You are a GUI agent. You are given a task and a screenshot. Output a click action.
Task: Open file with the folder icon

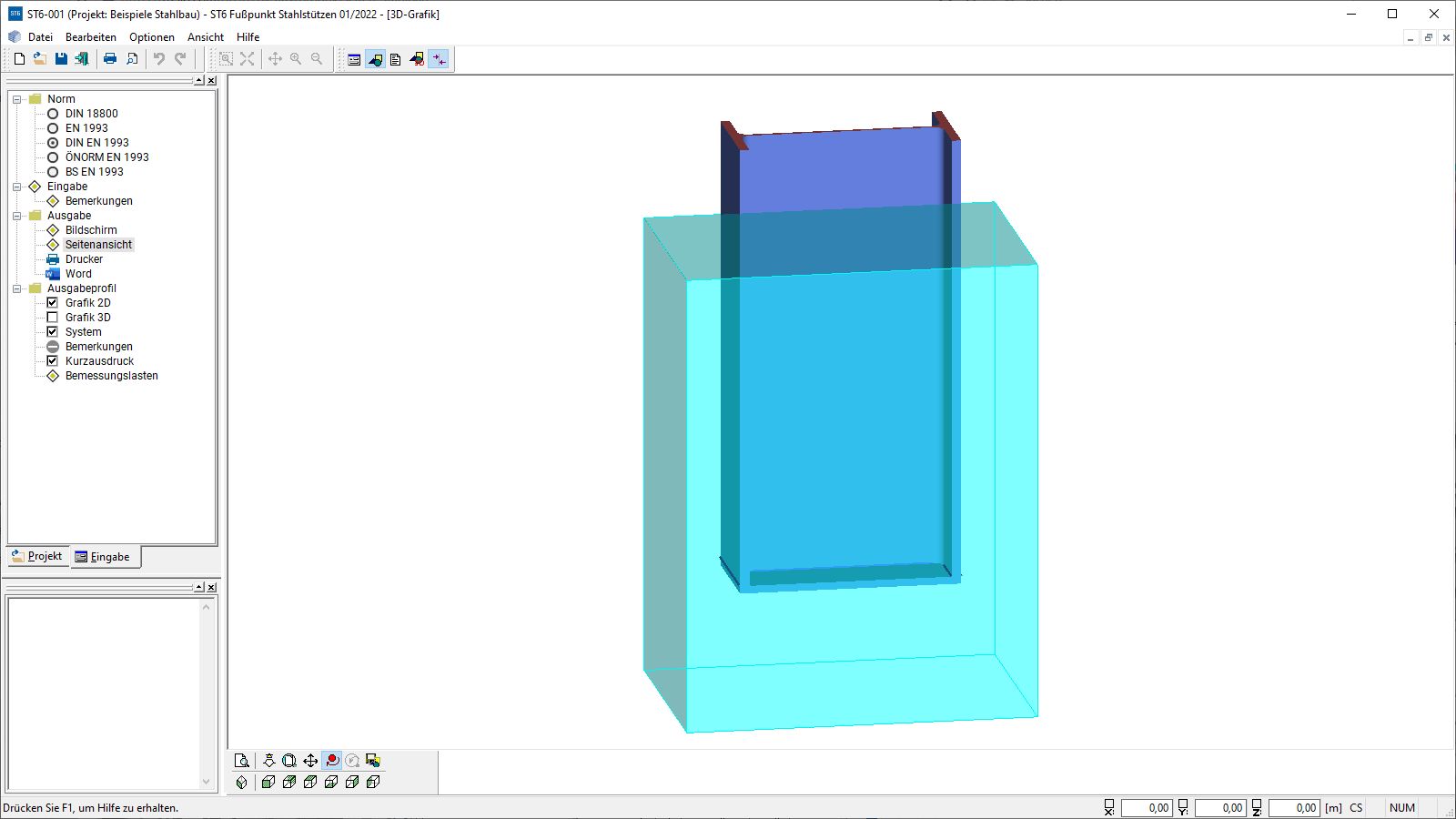click(40, 59)
